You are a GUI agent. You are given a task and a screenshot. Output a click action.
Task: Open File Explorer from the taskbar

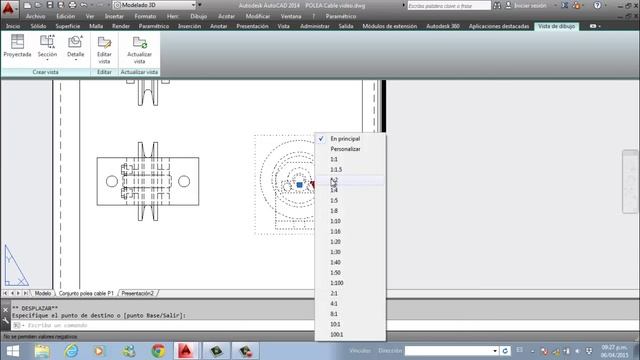click(x=42, y=351)
